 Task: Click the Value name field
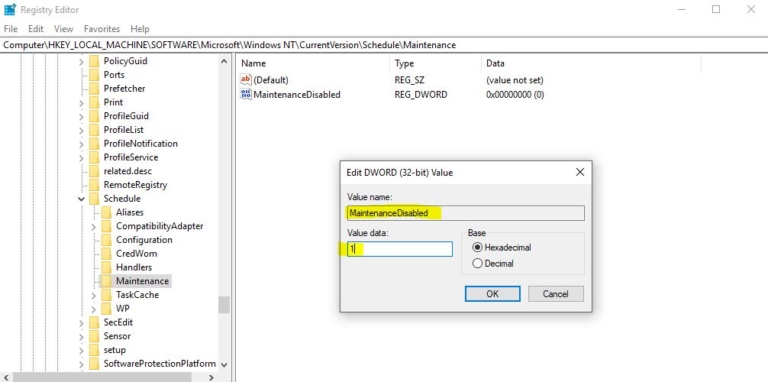point(466,213)
